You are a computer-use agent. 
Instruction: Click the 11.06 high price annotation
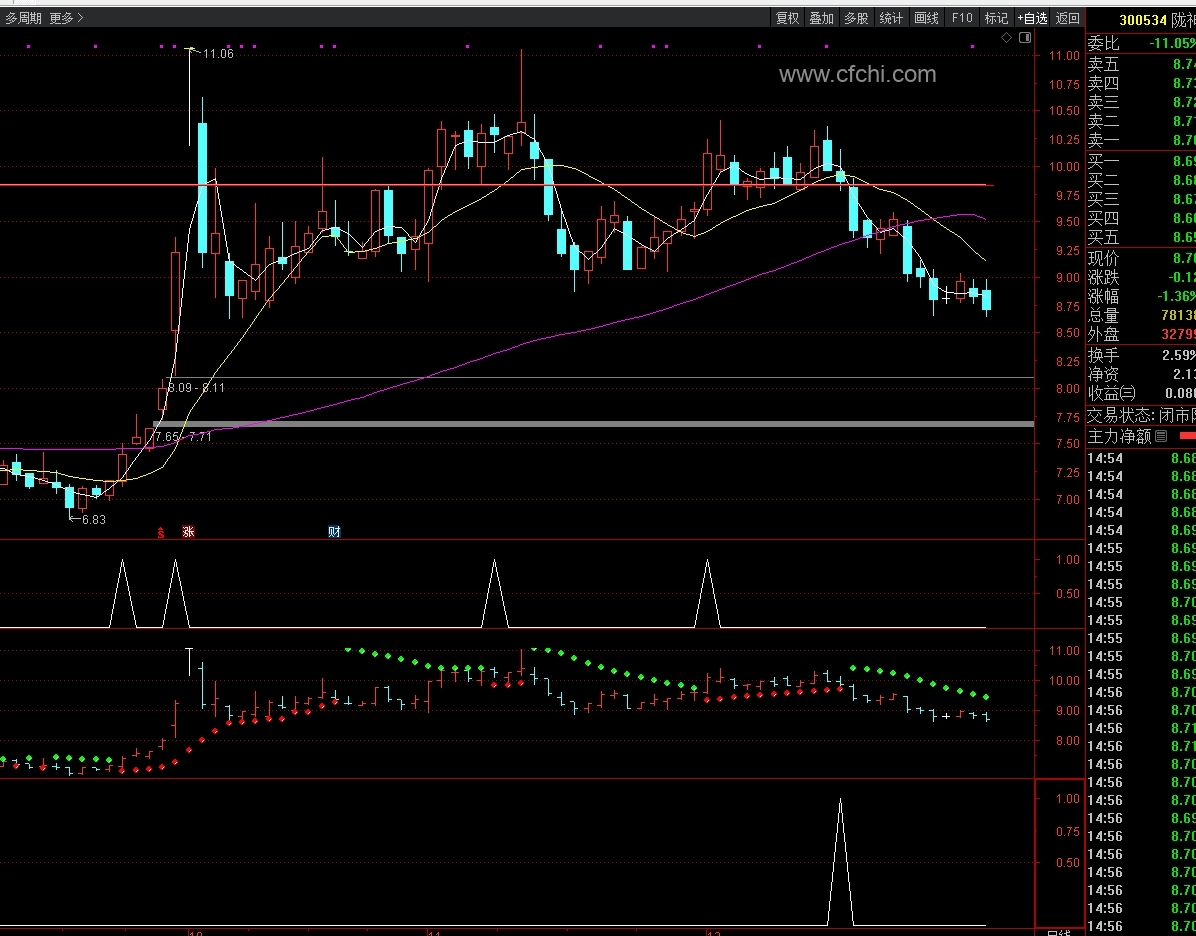tap(218, 53)
